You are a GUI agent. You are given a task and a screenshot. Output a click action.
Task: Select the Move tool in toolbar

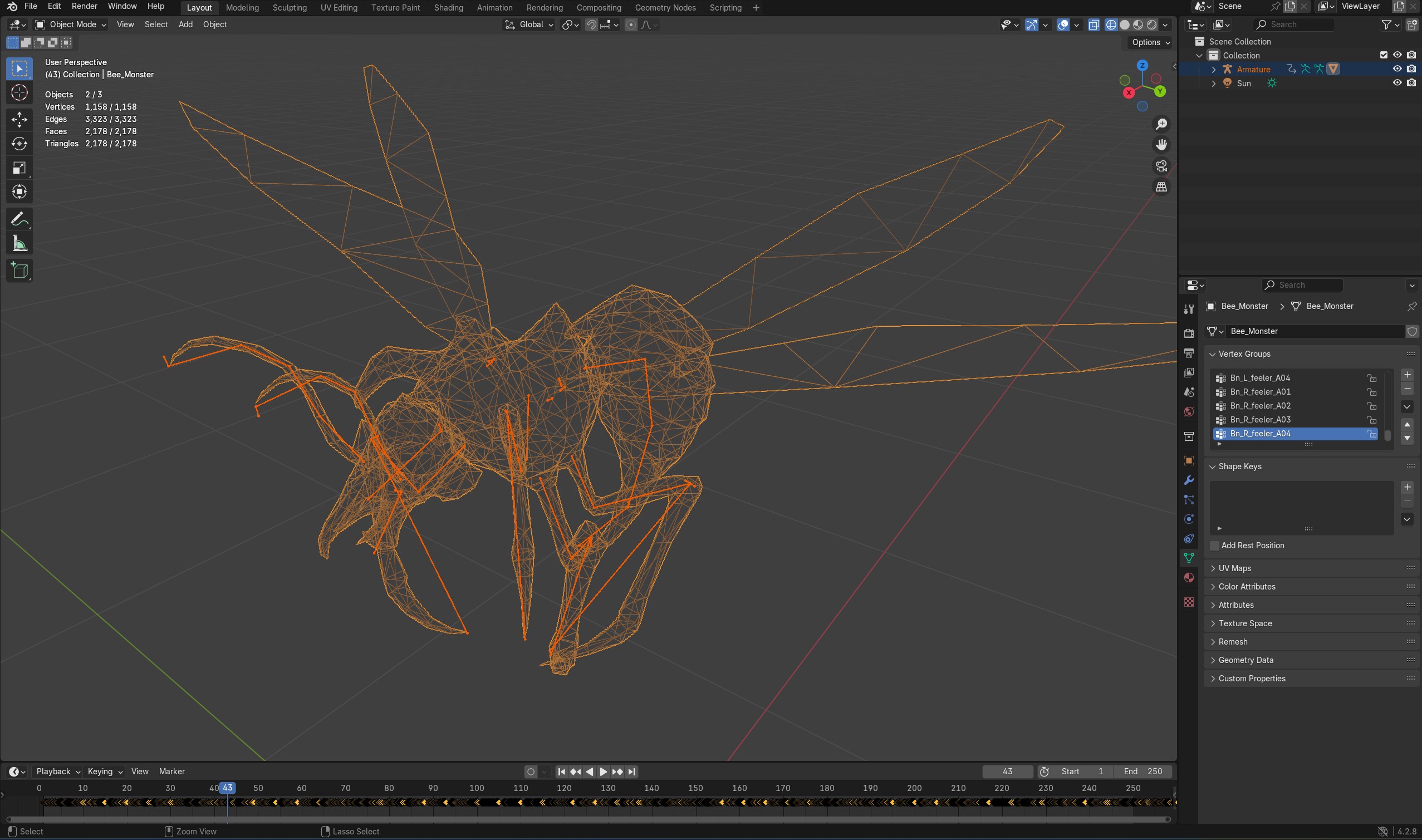19,119
